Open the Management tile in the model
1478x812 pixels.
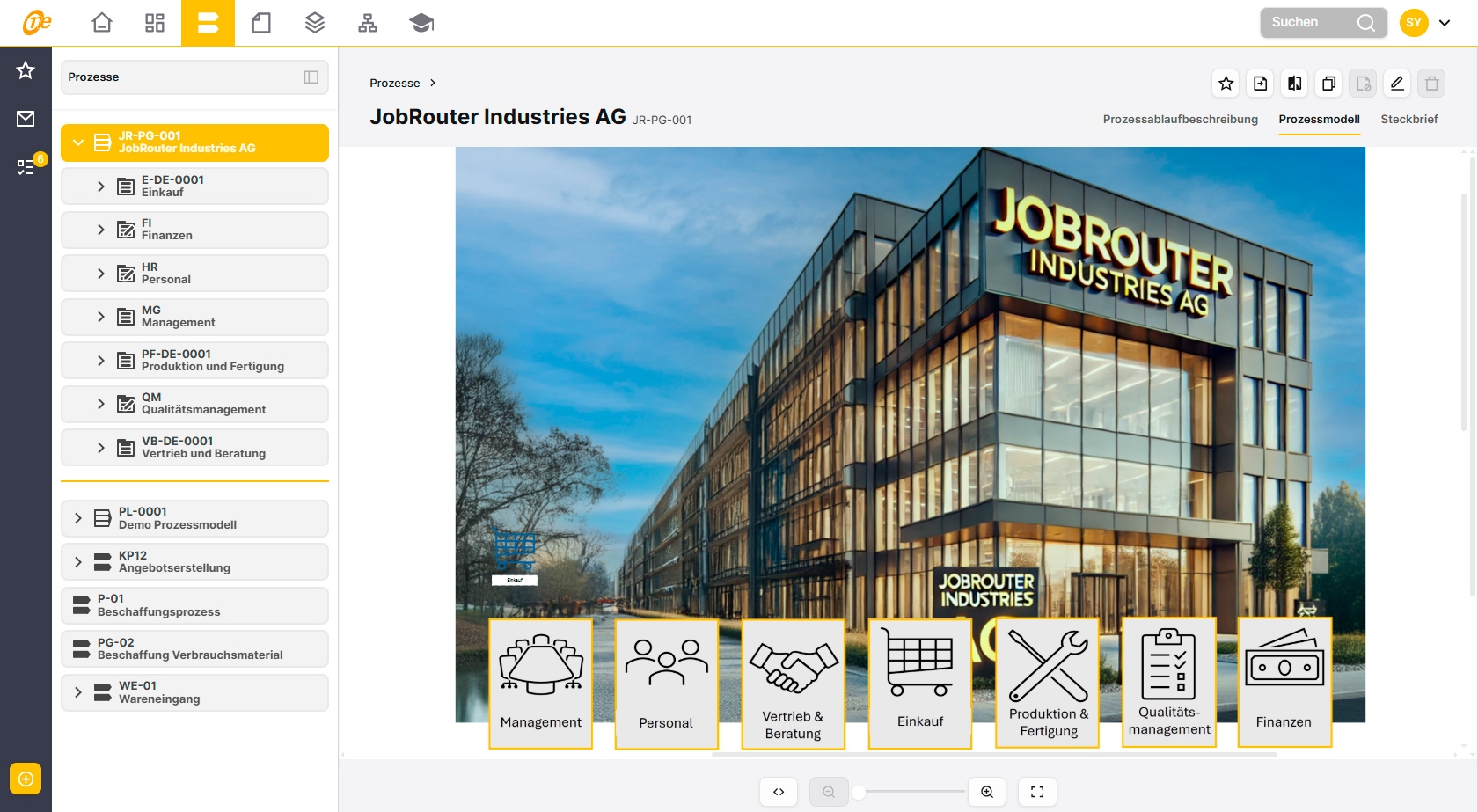pos(541,684)
